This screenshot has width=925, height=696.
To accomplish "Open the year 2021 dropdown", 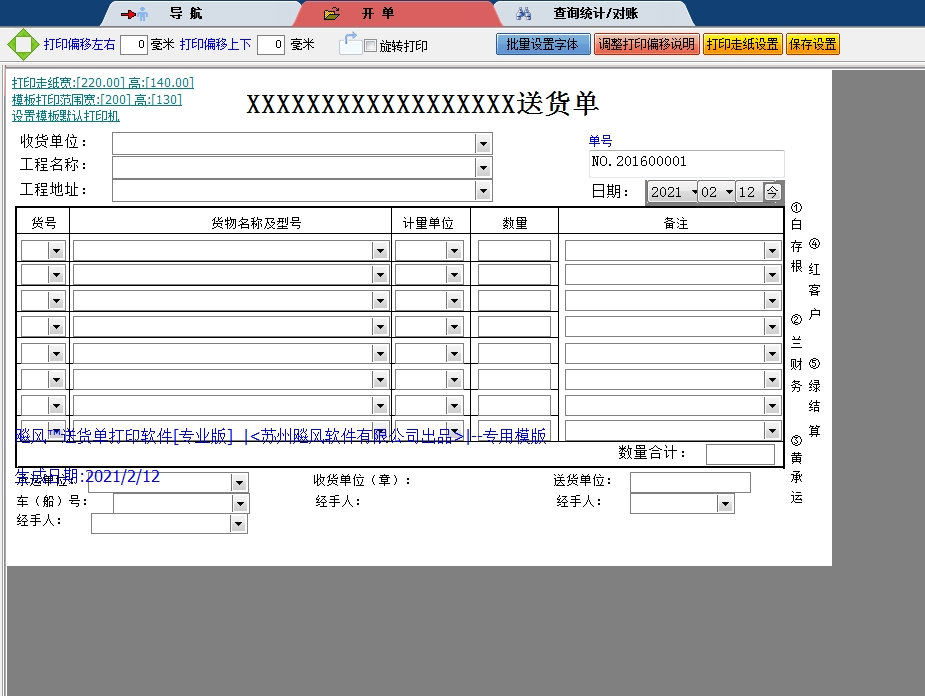I will tap(693, 193).
